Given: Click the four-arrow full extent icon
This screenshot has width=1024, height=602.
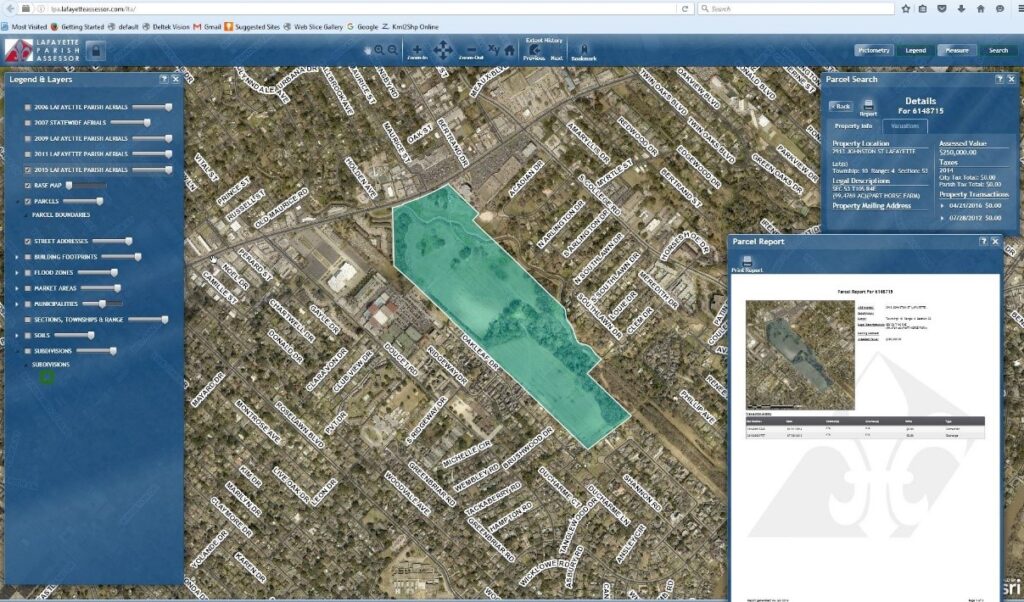Looking at the screenshot, I should pyautogui.click(x=443, y=50).
